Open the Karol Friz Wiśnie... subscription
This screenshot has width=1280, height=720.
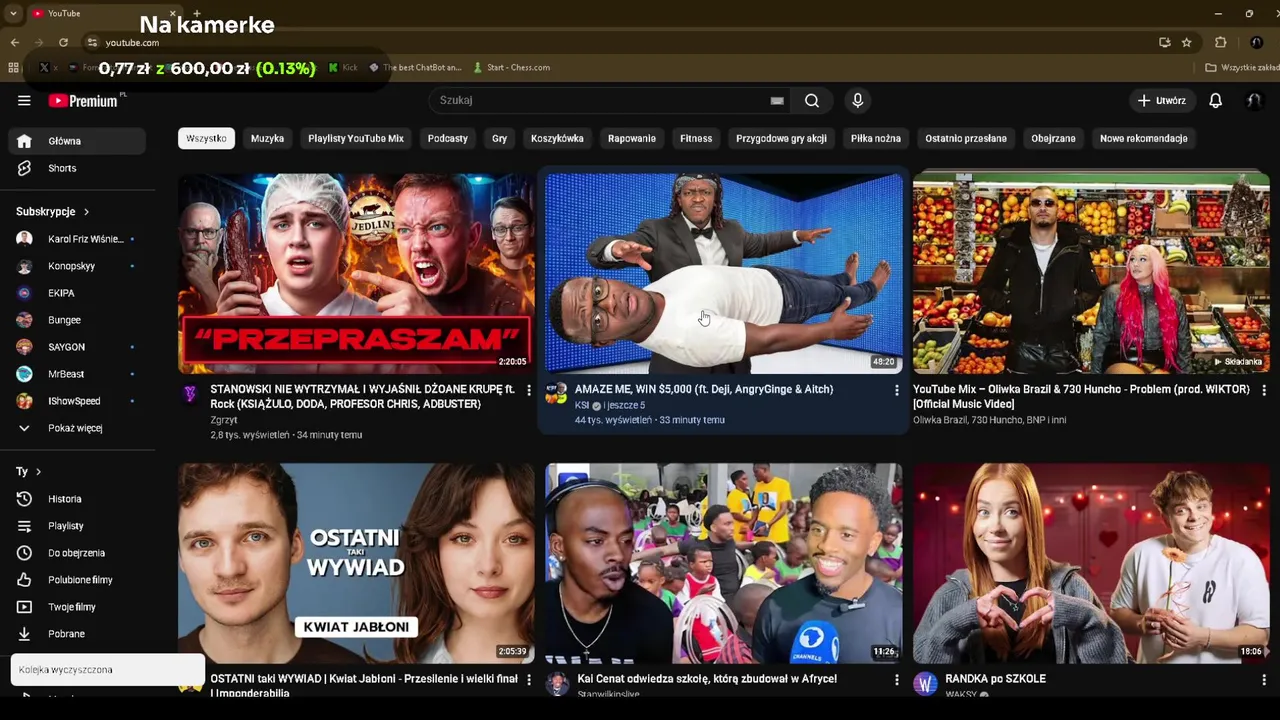[77, 239]
